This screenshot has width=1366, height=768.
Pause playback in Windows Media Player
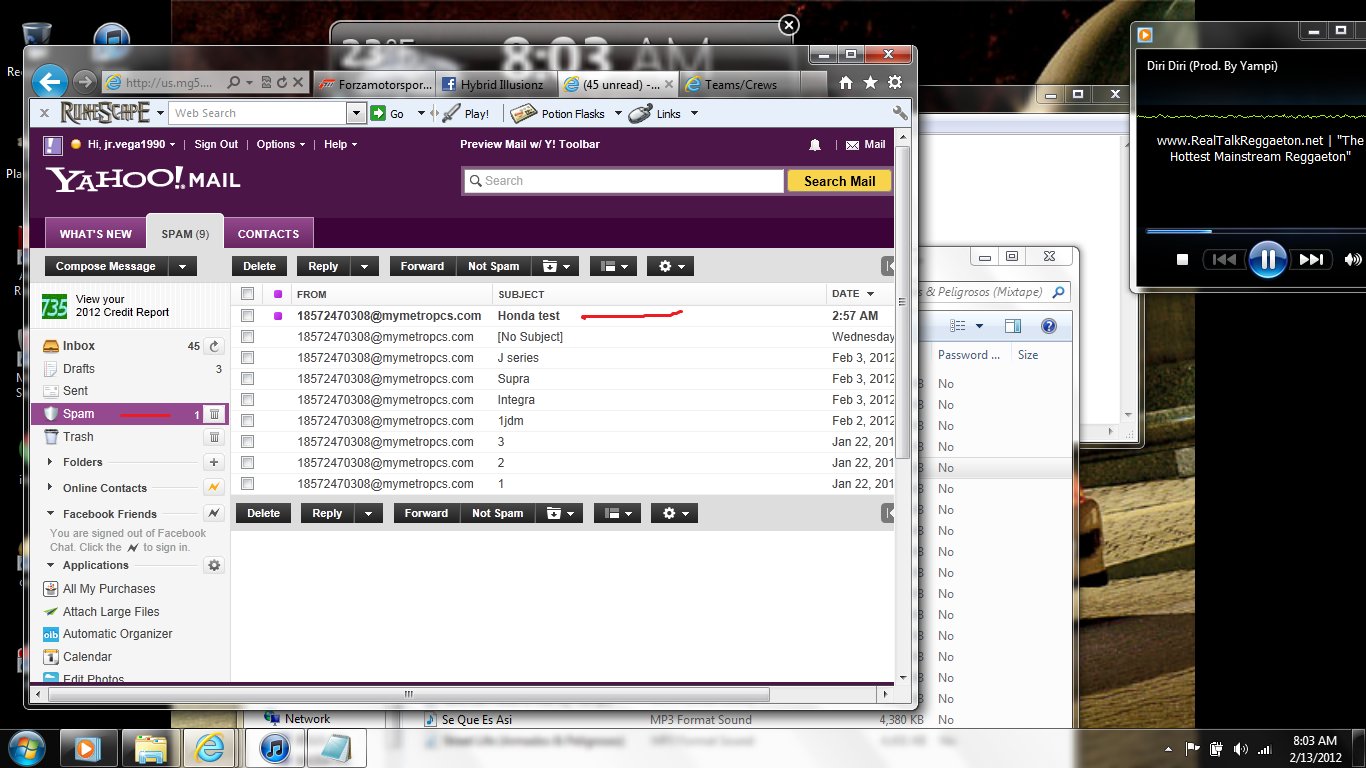pyautogui.click(x=1267, y=260)
